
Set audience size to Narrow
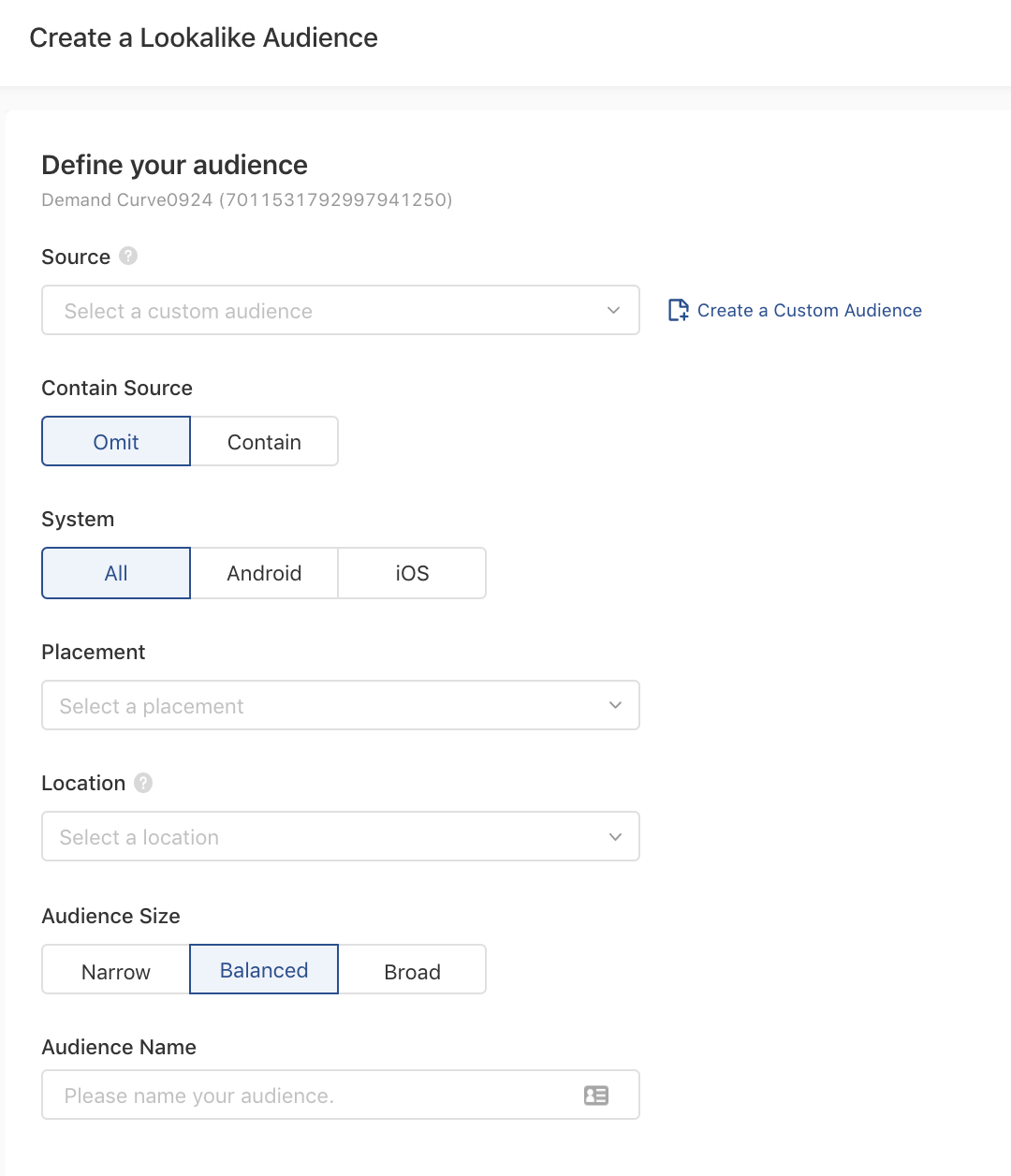click(116, 971)
